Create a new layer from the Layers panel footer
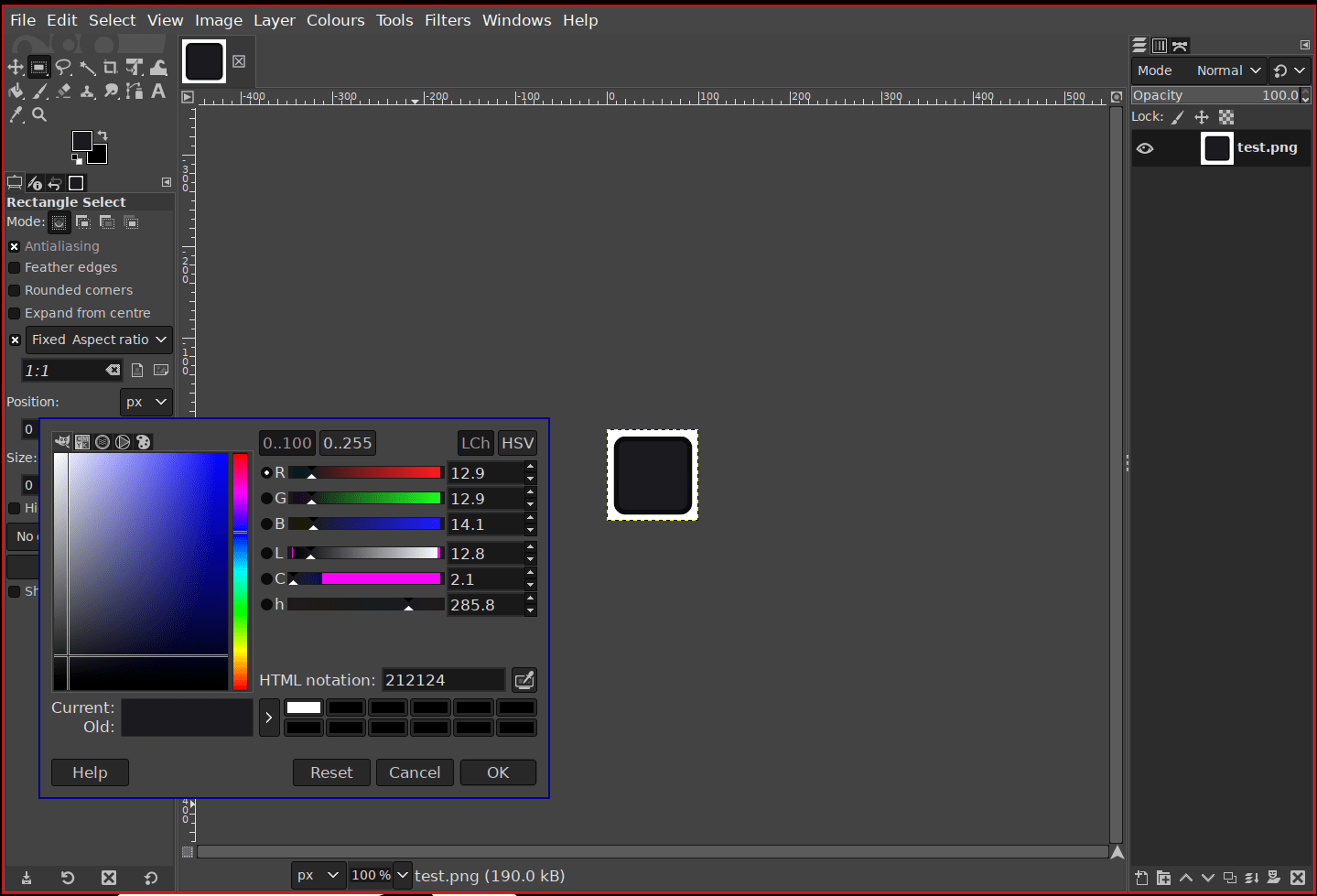The height and width of the screenshot is (896, 1317). tap(1141, 878)
